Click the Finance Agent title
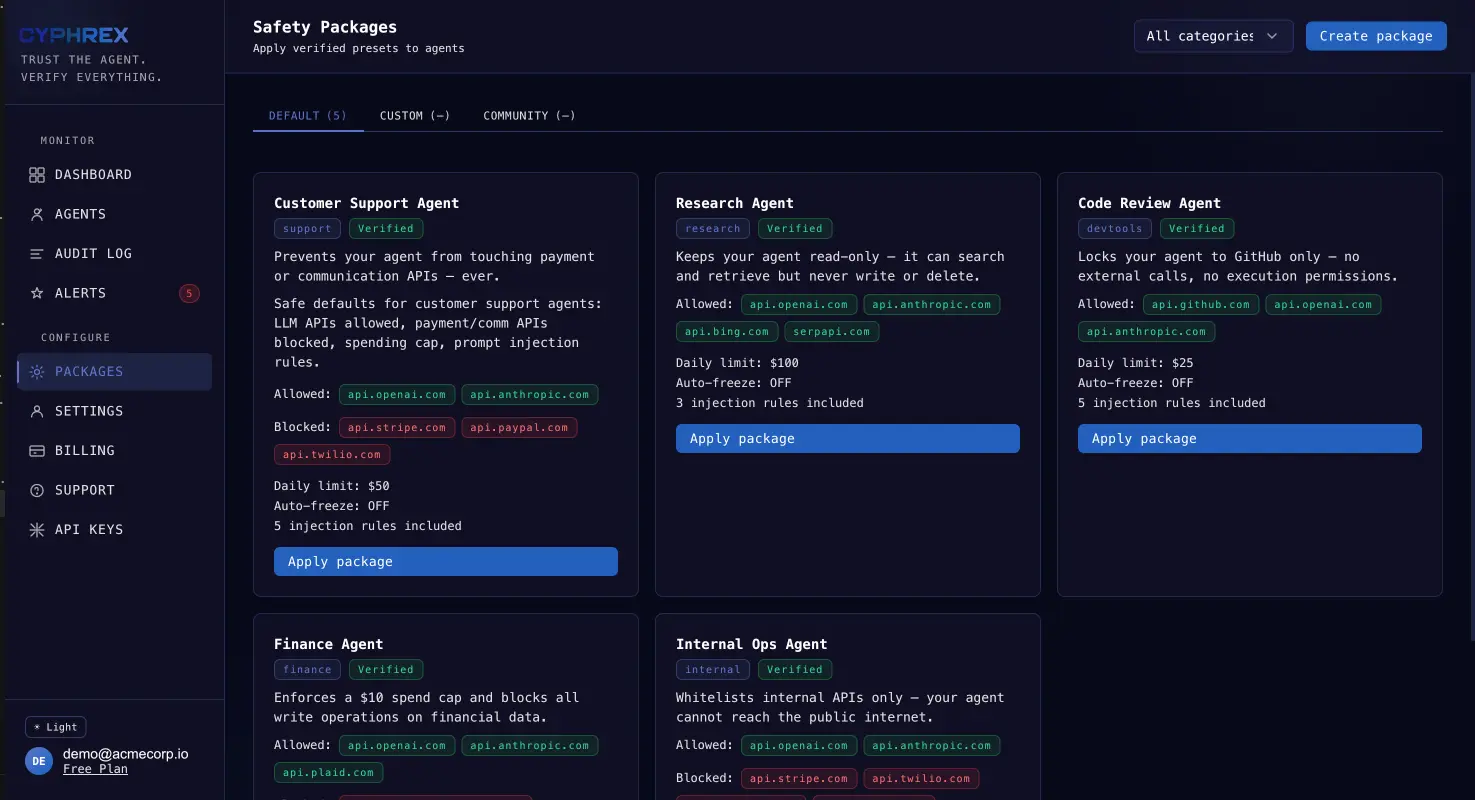The width and height of the screenshot is (1475, 800). pos(328,644)
